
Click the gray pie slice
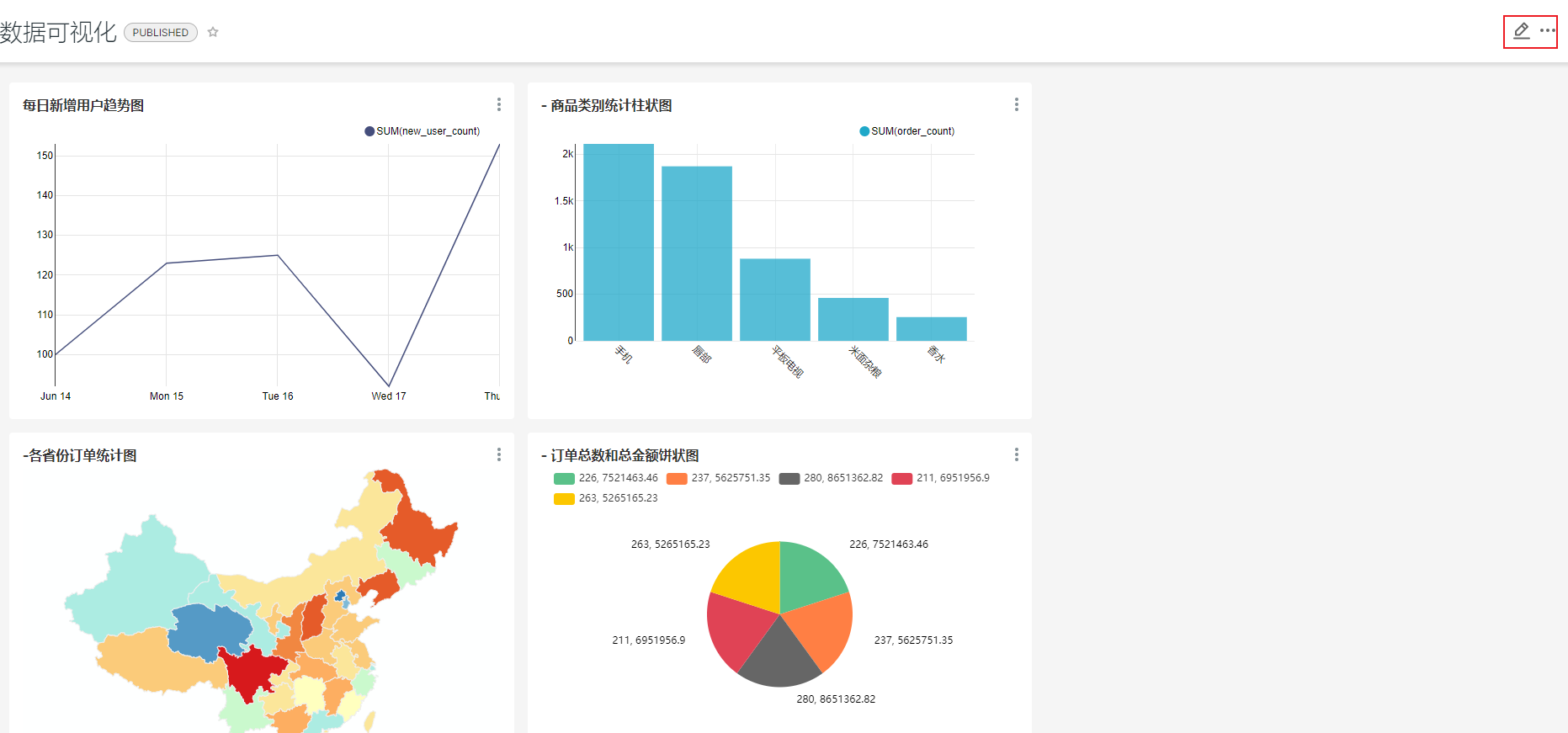point(779,658)
